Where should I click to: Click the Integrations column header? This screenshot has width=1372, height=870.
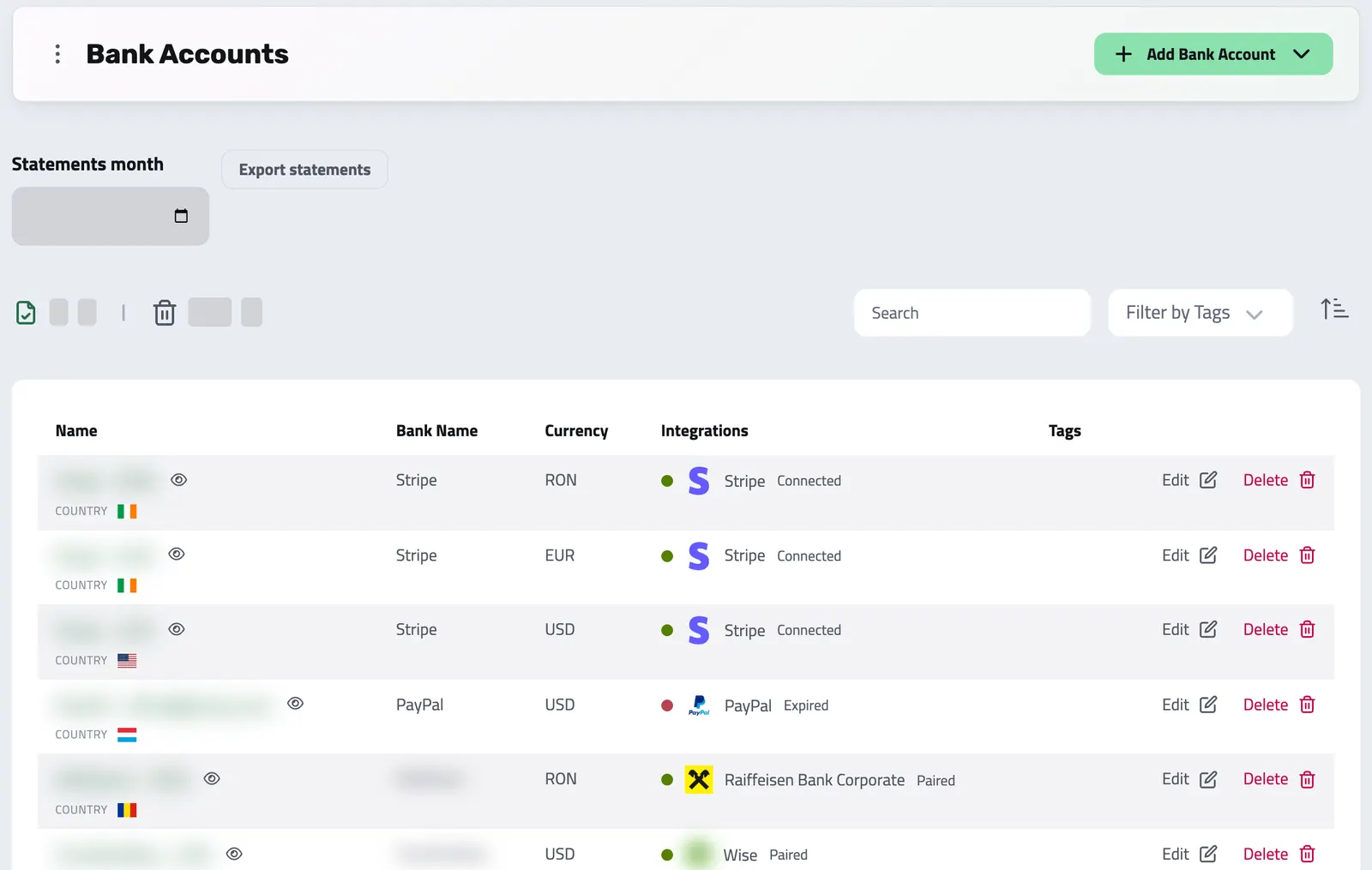704,430
